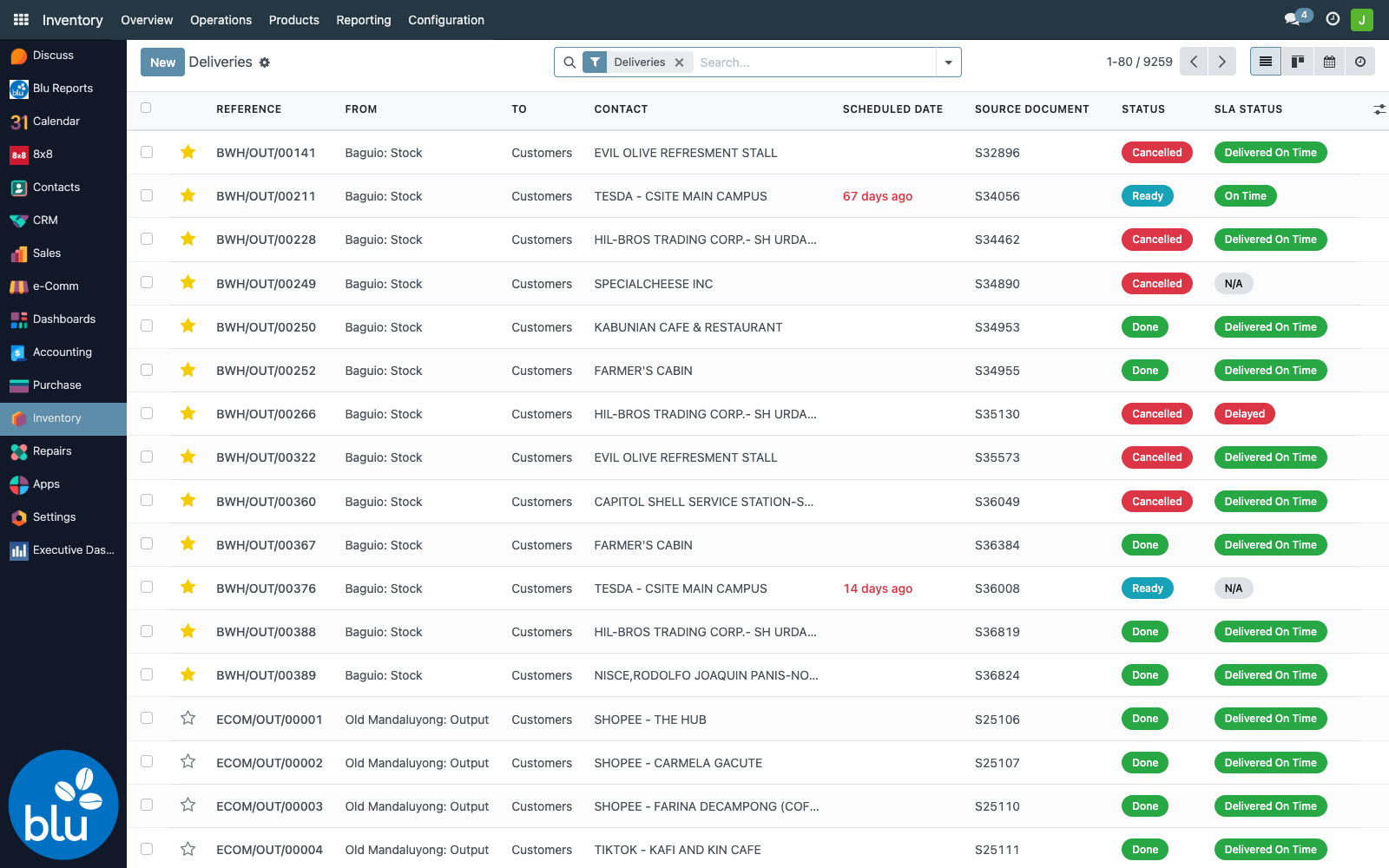Open the Operations menu
Screen dimensions: 1389x868
tap(221, 20)
